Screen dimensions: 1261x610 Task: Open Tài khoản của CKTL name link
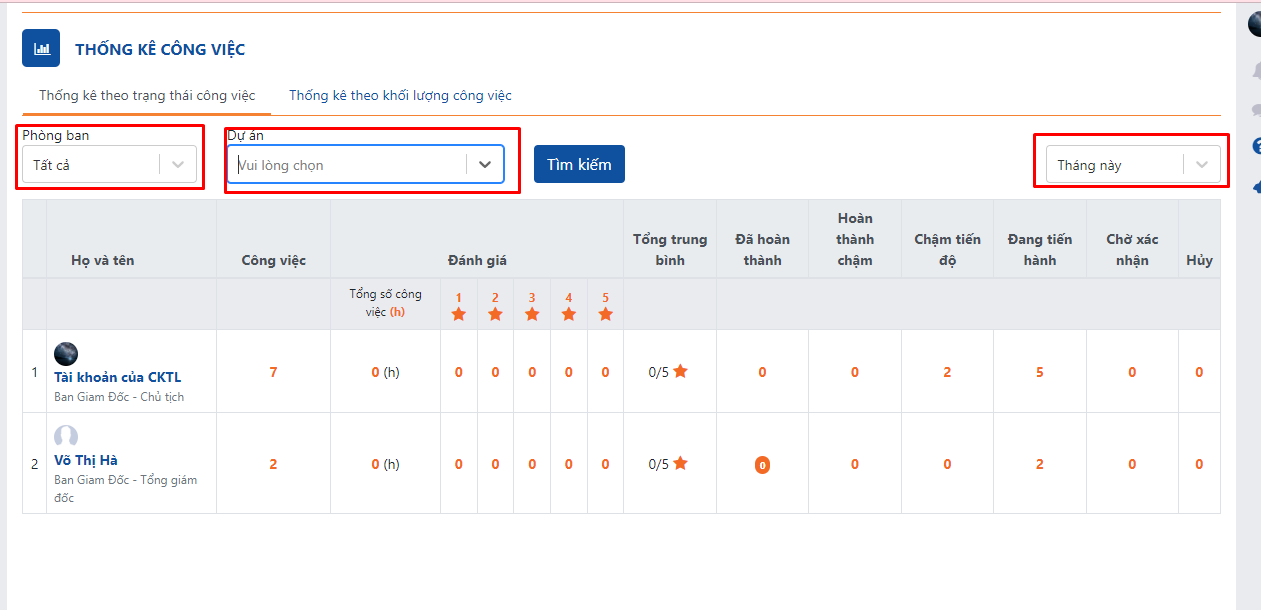click(x=117, y=377)
